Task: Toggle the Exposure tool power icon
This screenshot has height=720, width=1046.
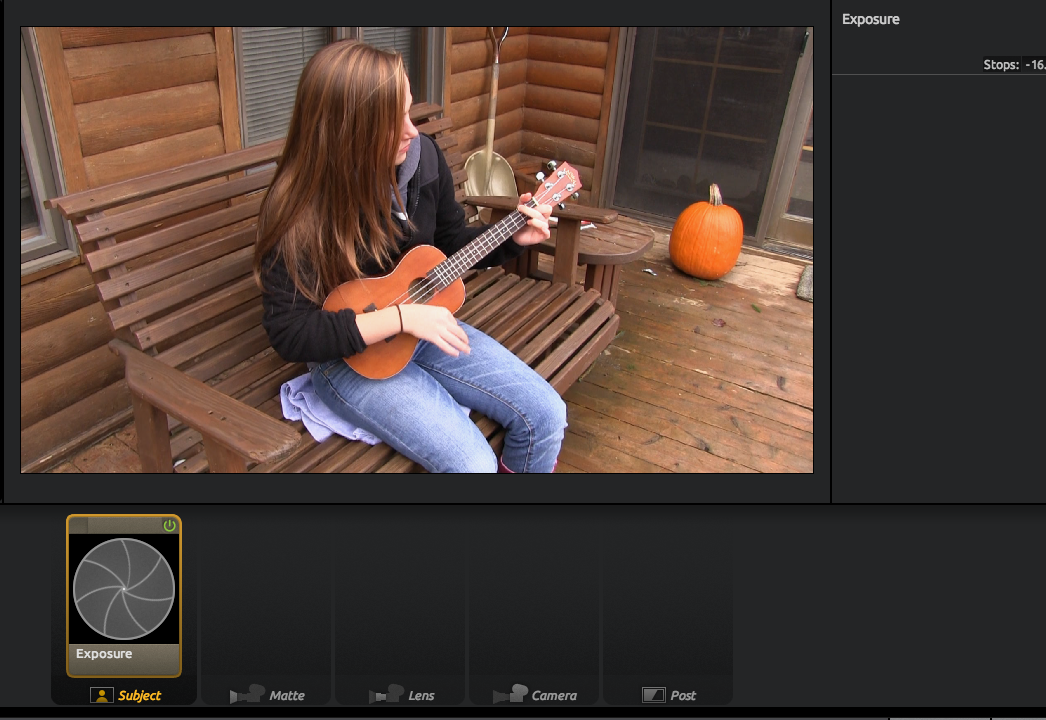Action: pos(169,525)
